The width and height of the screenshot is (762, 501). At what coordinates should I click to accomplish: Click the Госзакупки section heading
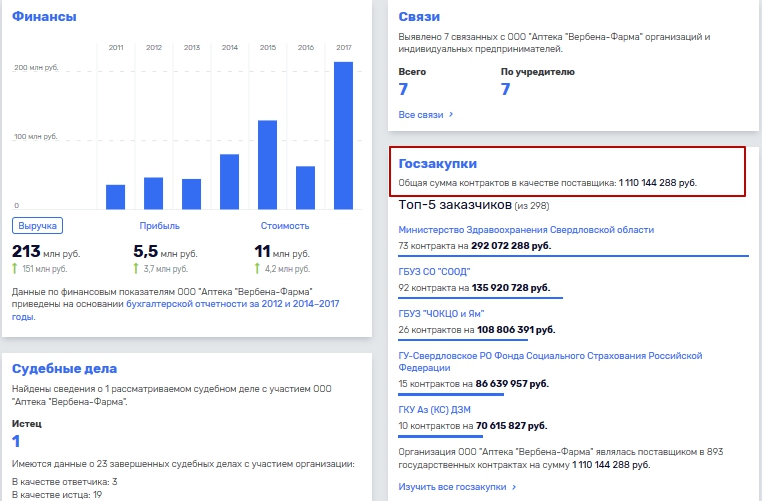coord(437,163)
